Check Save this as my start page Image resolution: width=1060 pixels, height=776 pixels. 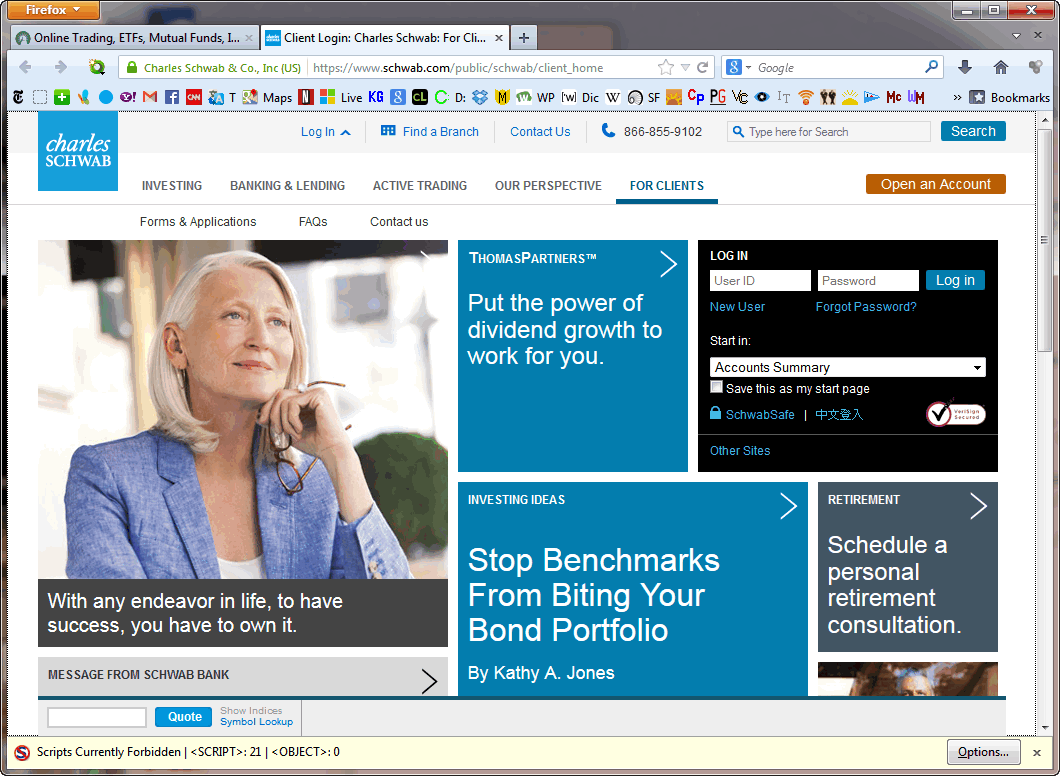(x=717, y=387)
